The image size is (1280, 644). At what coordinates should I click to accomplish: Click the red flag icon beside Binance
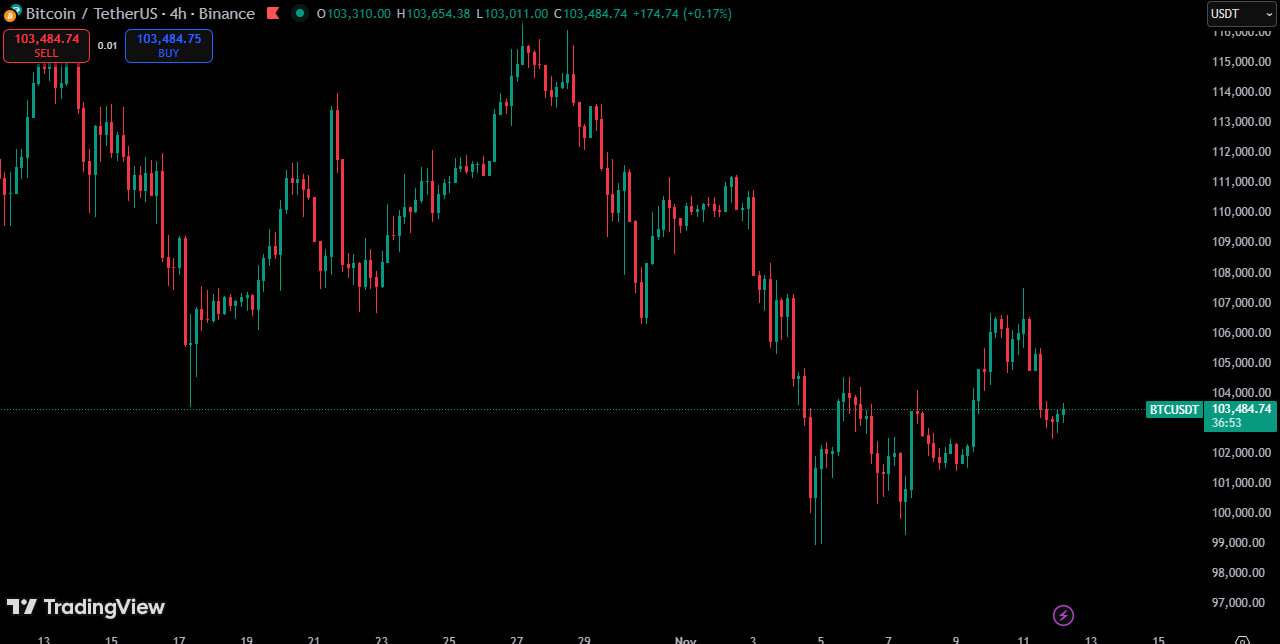pyautogui.click(x=272, y=14)
